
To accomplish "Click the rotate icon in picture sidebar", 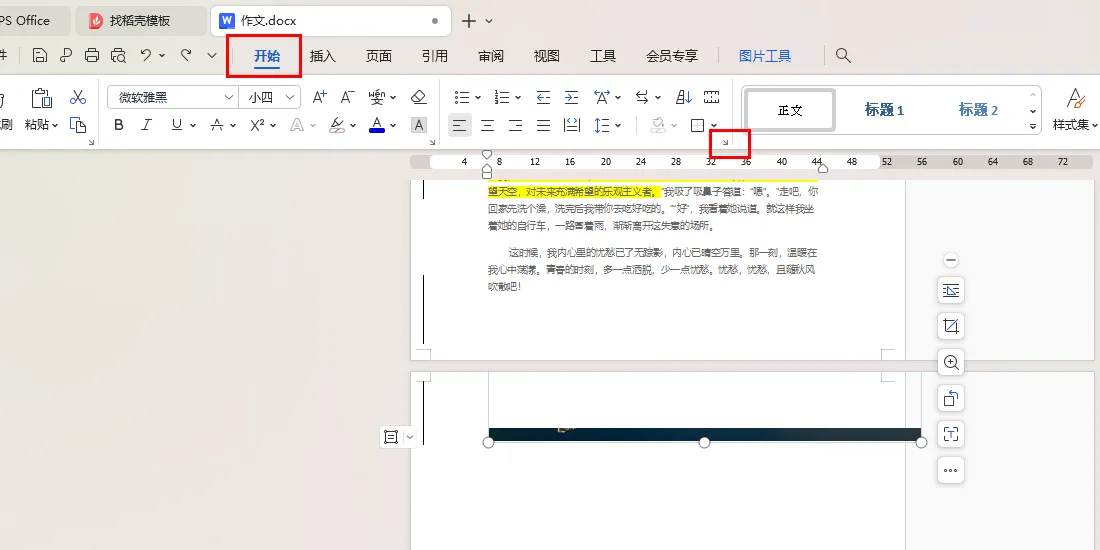I will coord(951,398).
